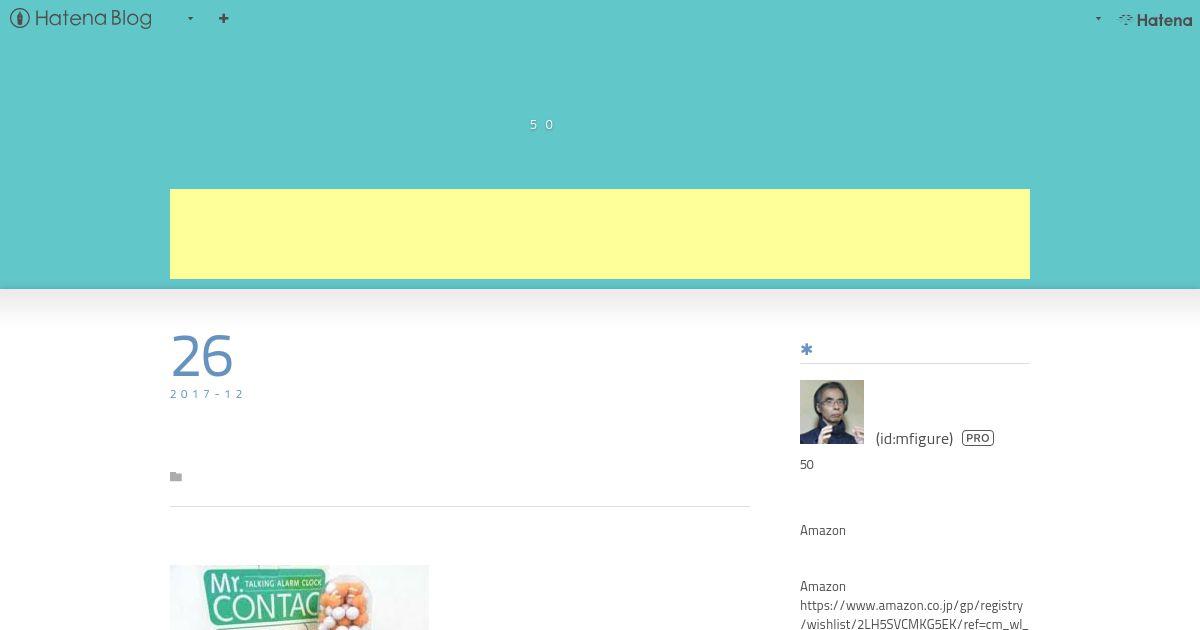Open the date link showing 26
This screenshot has height=630, width=1200.
pos(202,356)
